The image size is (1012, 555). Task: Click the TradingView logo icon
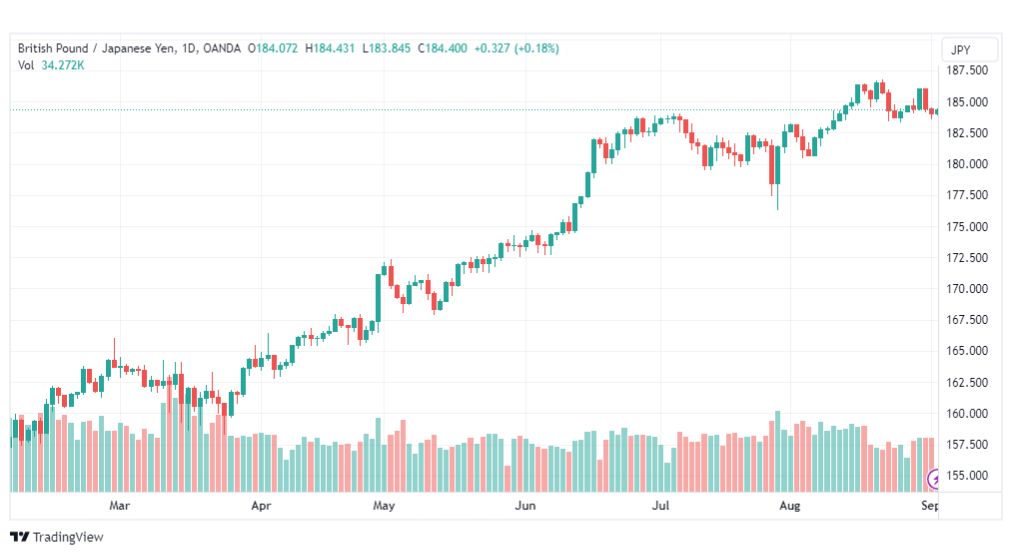click(19, 537)
